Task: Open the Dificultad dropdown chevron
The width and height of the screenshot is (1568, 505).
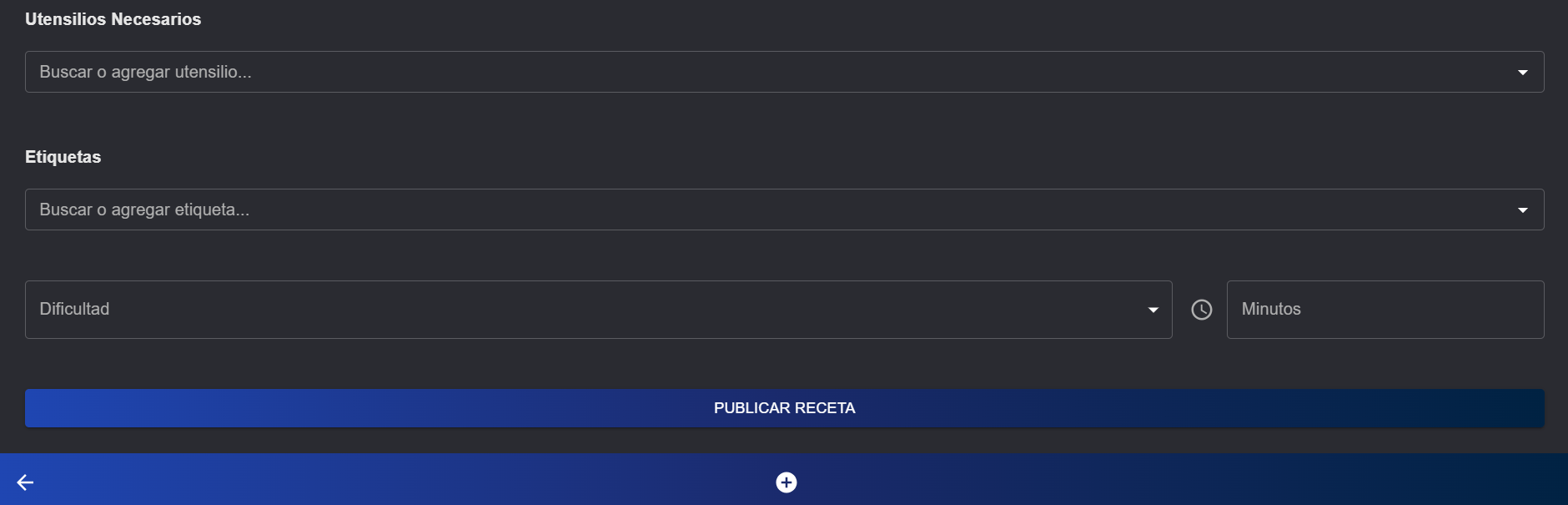Action: pos(1155,310)
